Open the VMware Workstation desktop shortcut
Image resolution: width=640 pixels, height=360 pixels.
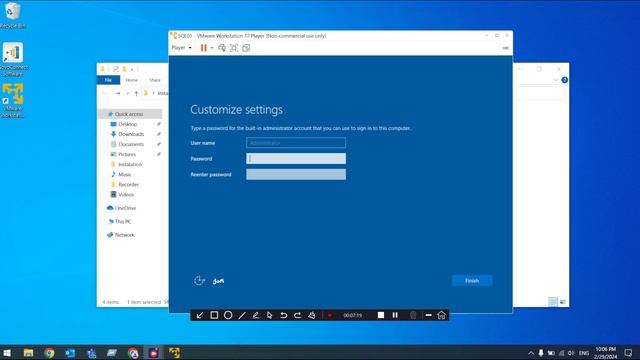[13, 100]
